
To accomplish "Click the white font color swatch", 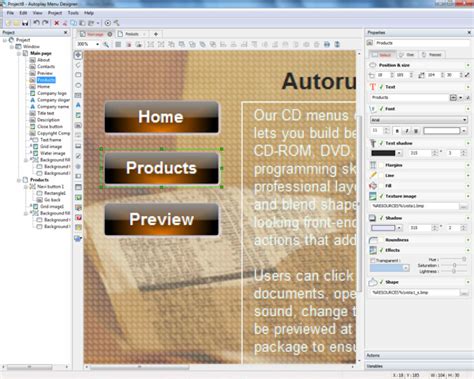I will coord(441,131).
